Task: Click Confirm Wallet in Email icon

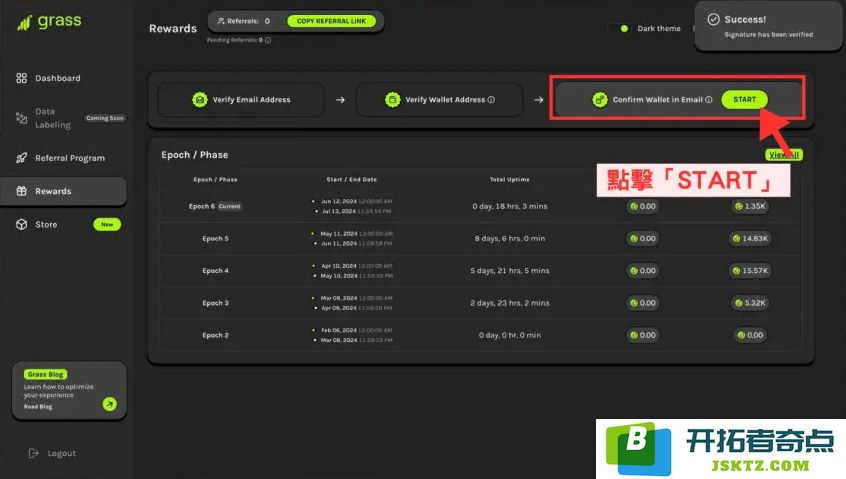Action: 599,100
